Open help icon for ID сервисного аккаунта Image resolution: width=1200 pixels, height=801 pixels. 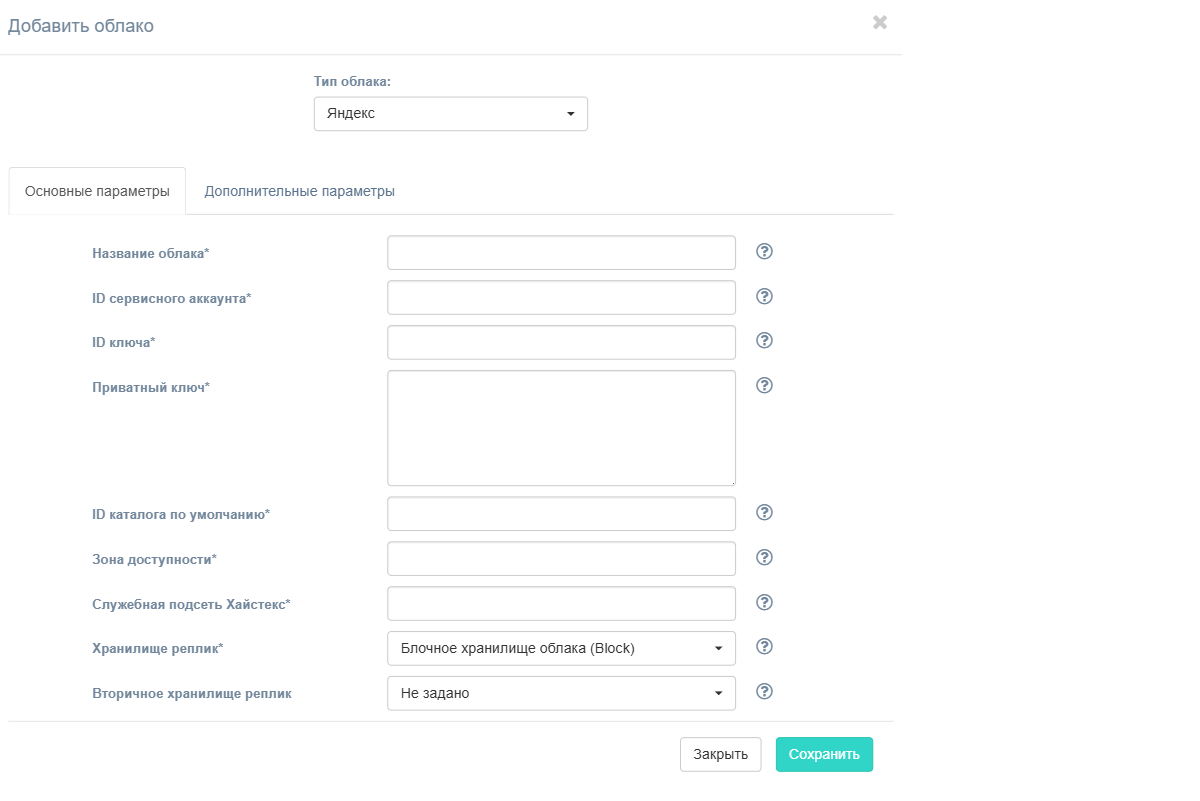click(765, 296)
